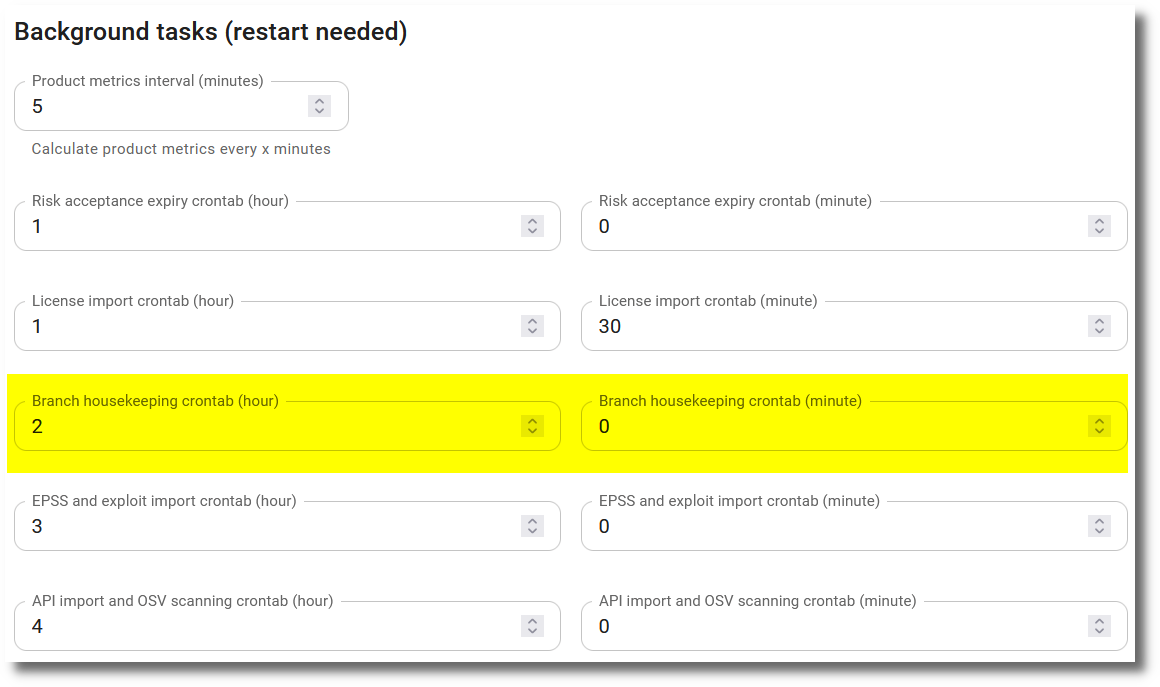Click the EPSS import minute down arrow
The width and height of the screenshot is (1160, 687).
point(1098,531)
